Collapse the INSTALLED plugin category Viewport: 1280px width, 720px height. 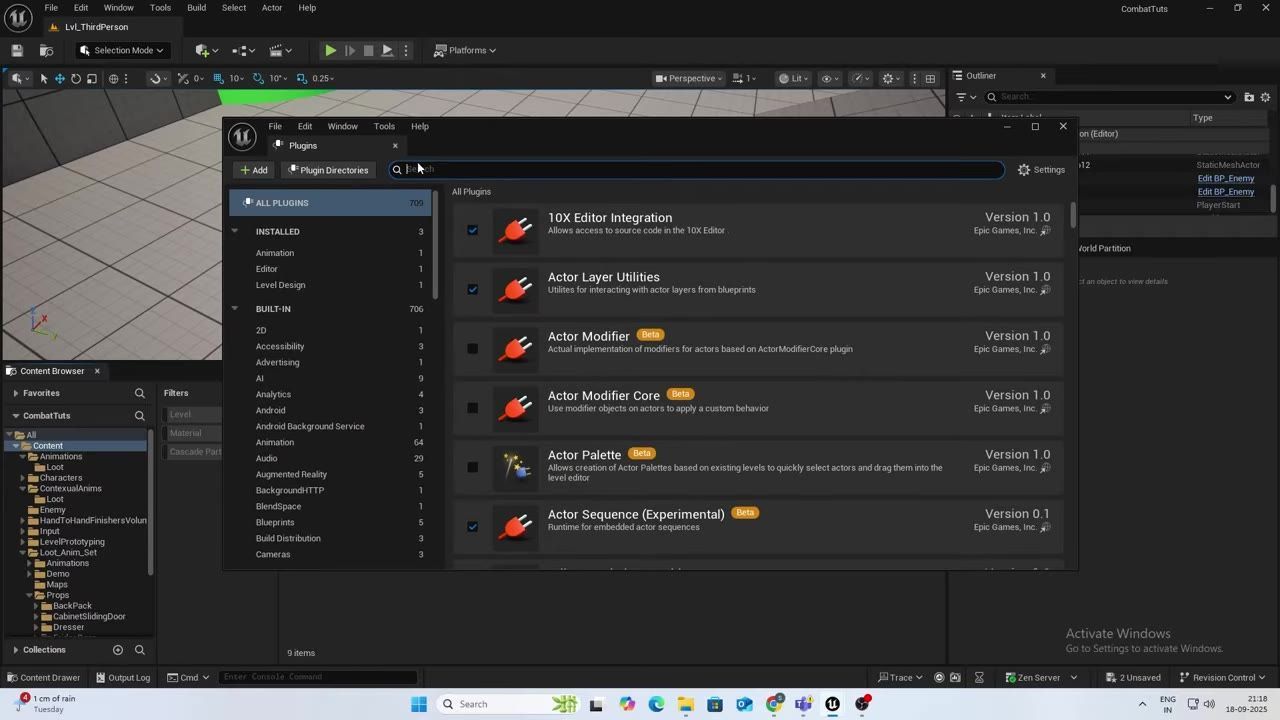click(235, 231)
